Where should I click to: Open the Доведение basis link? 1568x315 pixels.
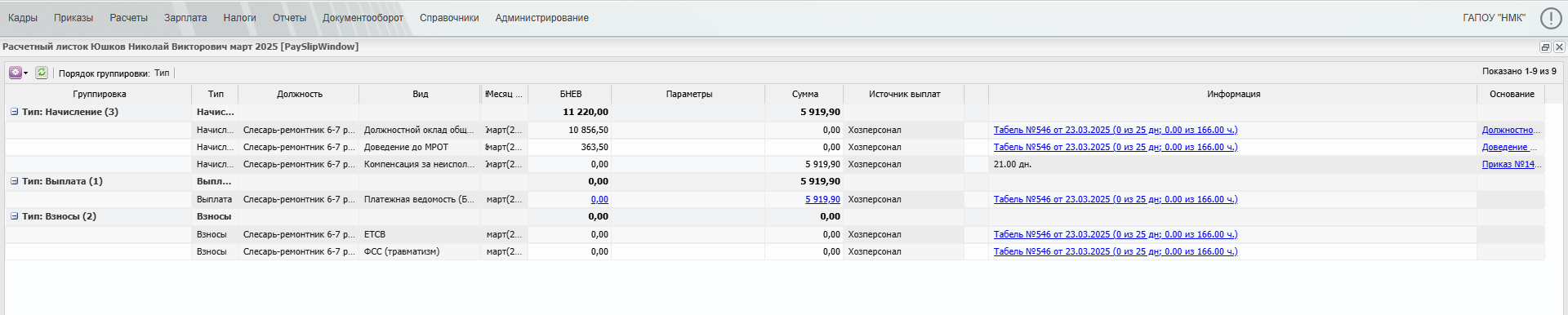[1509, 147]
